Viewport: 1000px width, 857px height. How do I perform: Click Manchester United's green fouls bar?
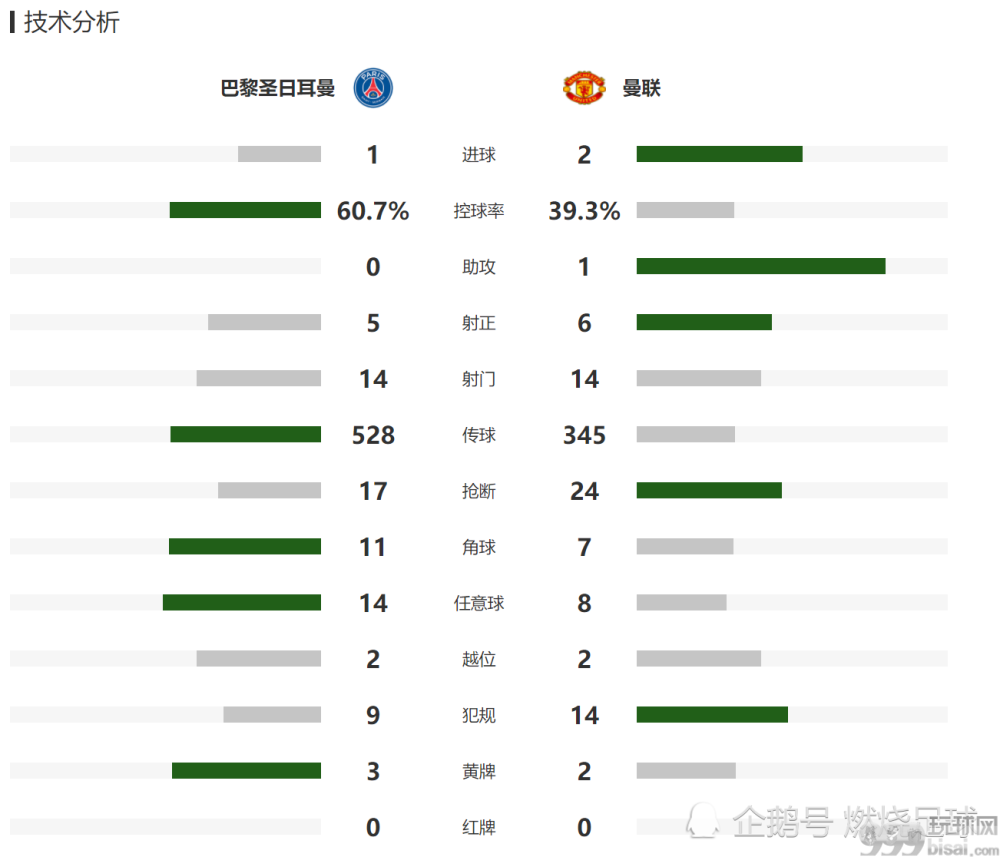point(712,715)
